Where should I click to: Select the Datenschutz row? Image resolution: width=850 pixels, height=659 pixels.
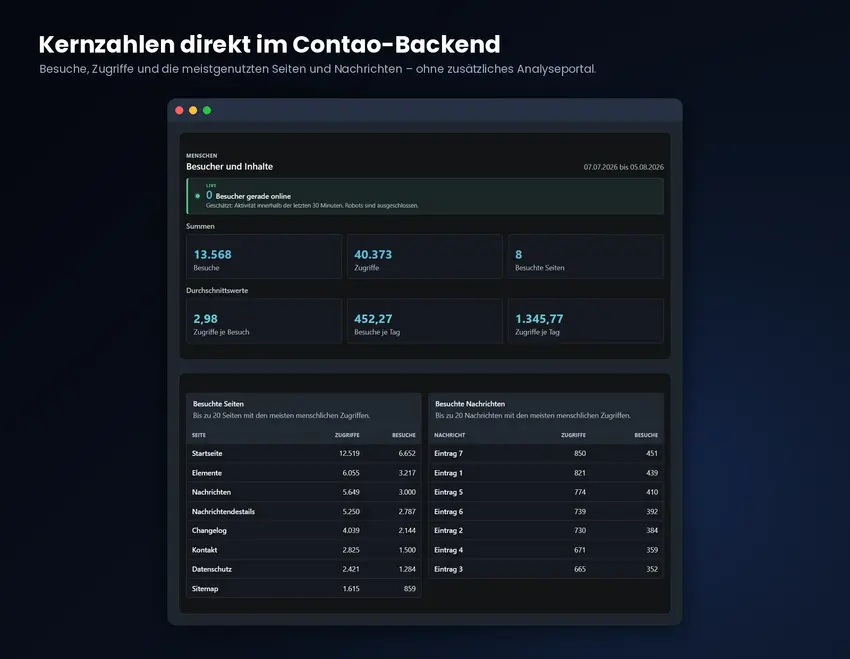(304, 570)
